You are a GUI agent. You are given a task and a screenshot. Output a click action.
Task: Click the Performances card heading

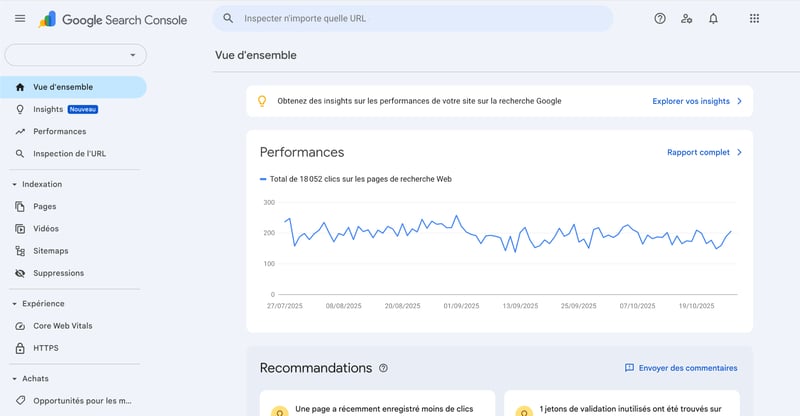pos(302,152)
